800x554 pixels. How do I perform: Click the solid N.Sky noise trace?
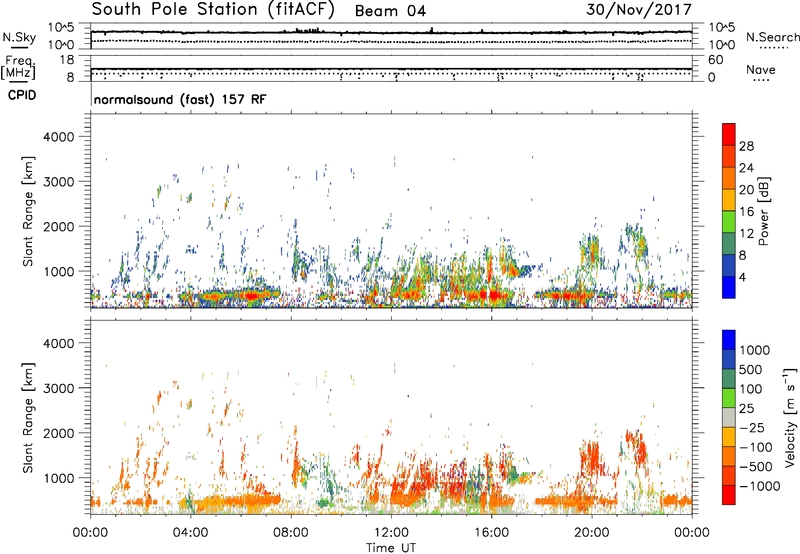pos(391,33)
